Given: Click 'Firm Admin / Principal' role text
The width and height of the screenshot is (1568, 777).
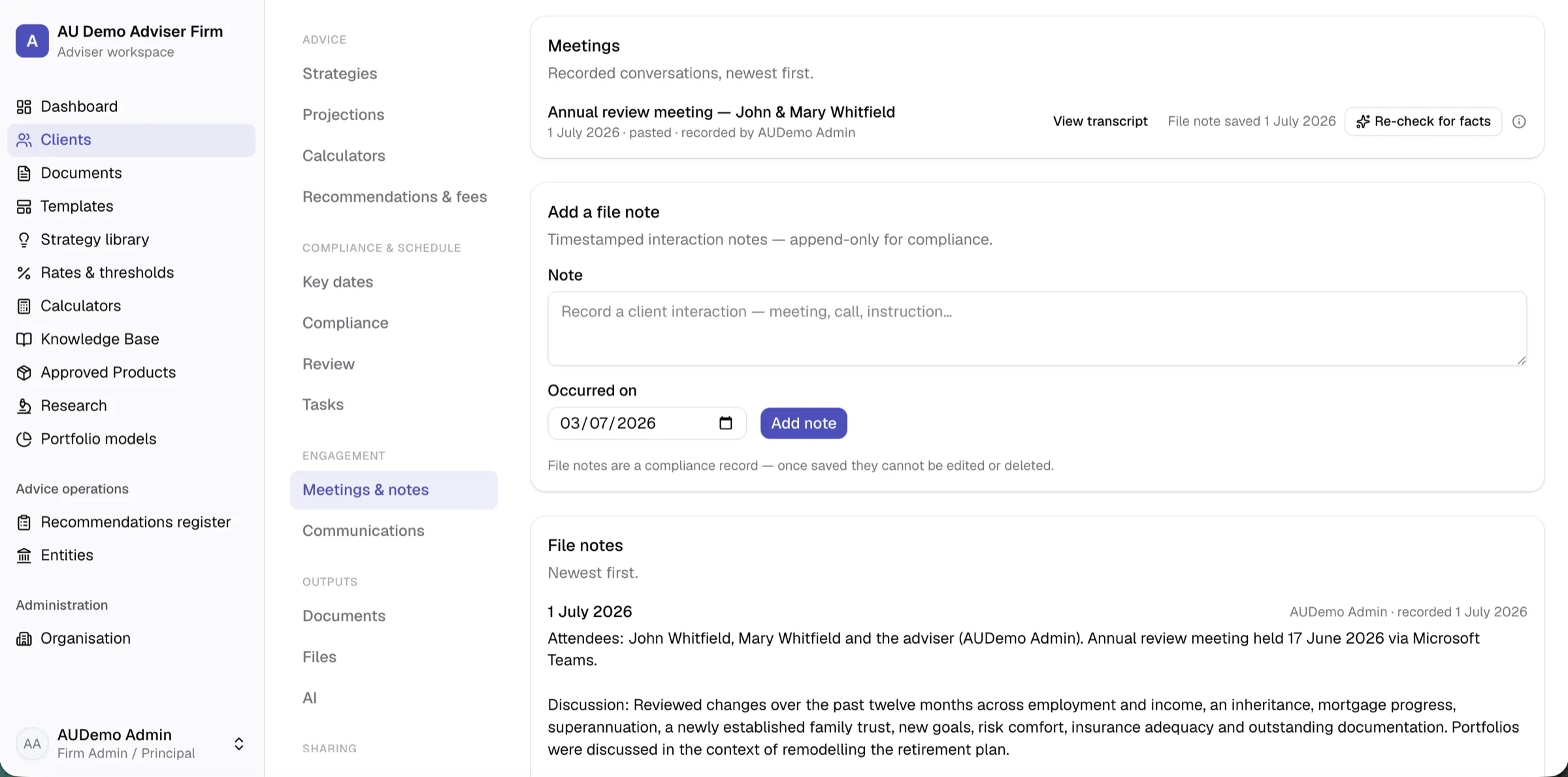Looking at the screenshot, I should click(126, 753).
